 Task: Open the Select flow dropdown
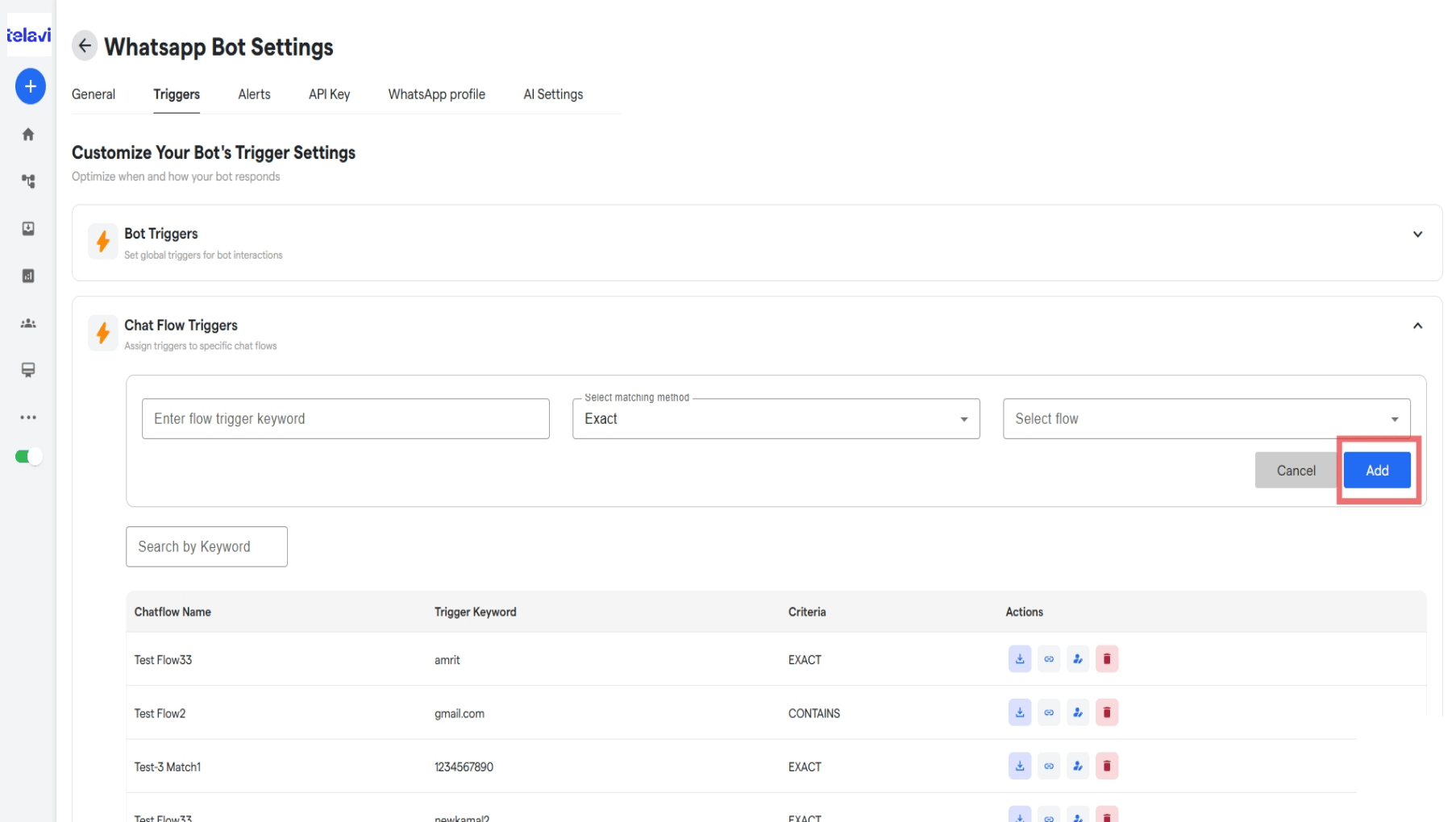click(x=1206, y=419)
